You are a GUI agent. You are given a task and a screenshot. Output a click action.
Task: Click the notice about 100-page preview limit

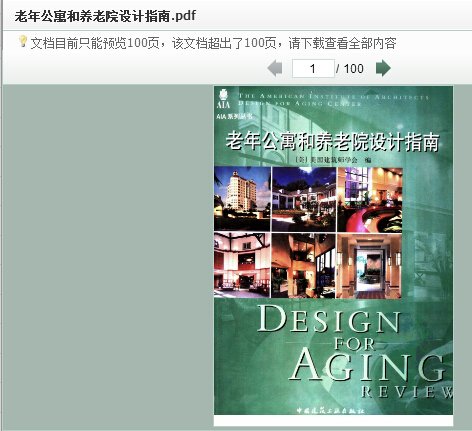point(213,43)
